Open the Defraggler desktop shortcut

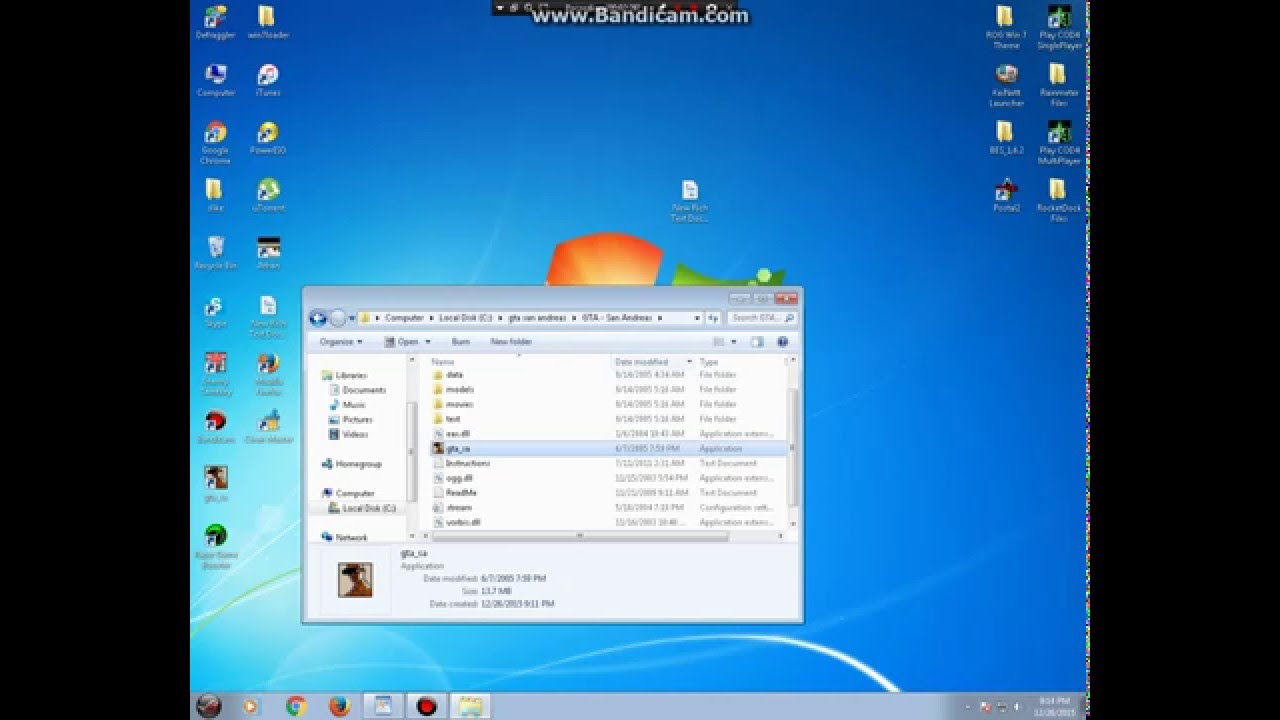pyautogui.click(x=215, y=22)
